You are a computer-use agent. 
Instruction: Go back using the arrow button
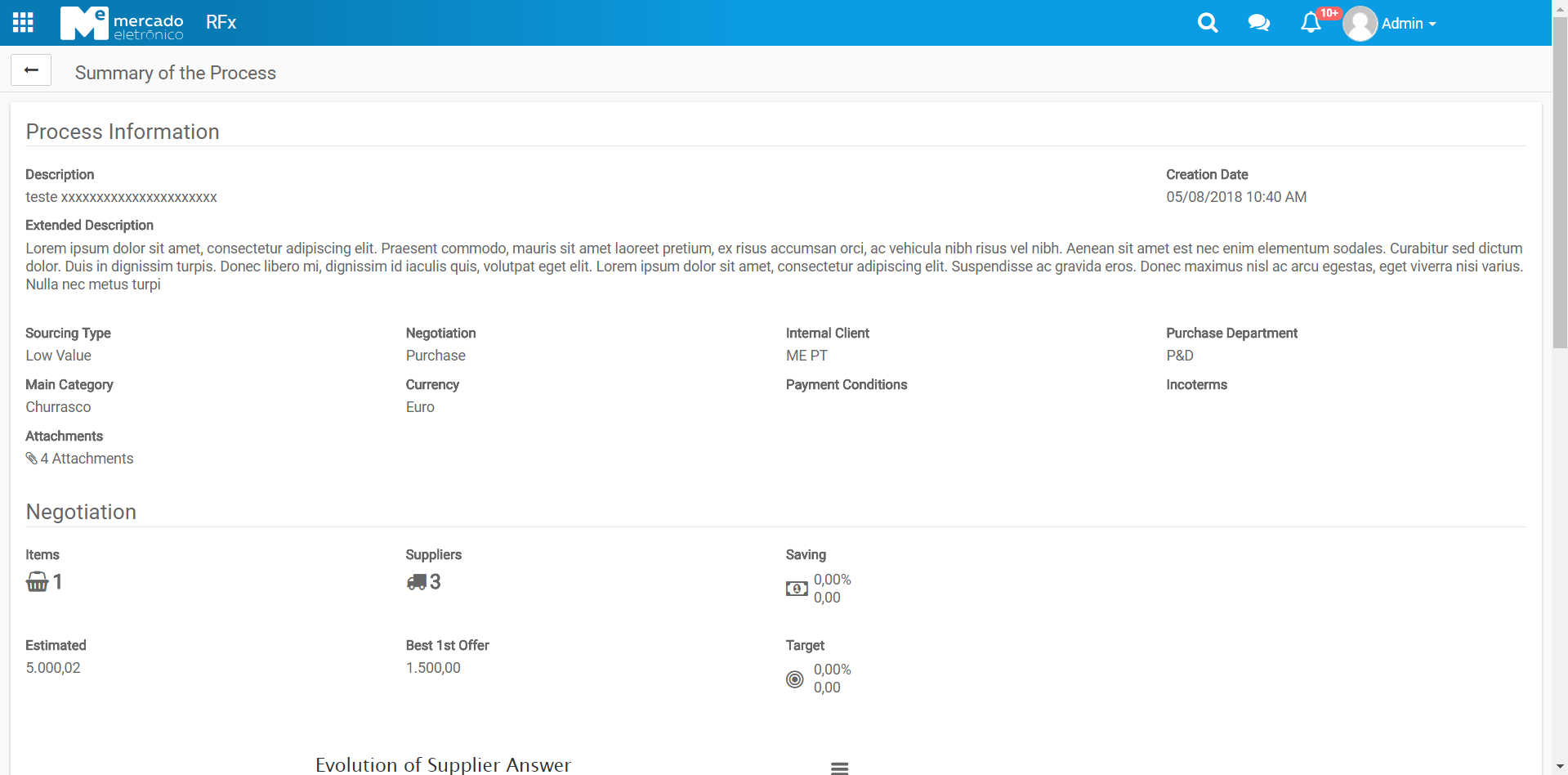click(x=31, y=70)
